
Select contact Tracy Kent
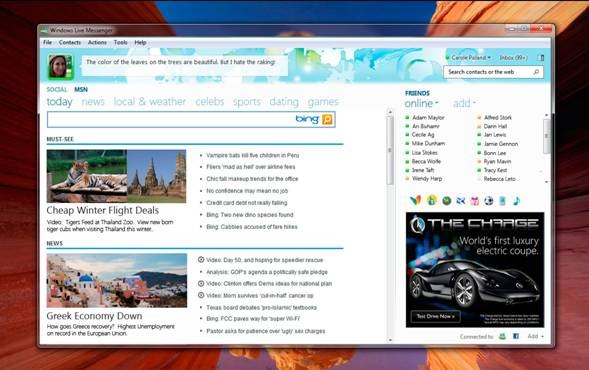coord(495,170)
